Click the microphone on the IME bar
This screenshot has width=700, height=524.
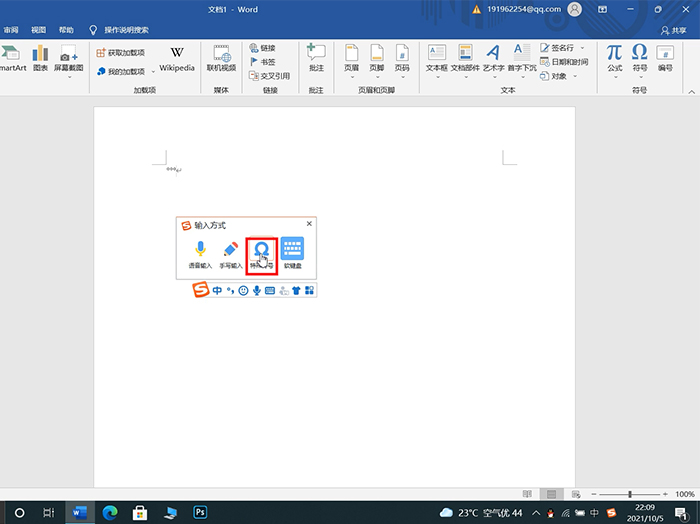pos(257,291)
